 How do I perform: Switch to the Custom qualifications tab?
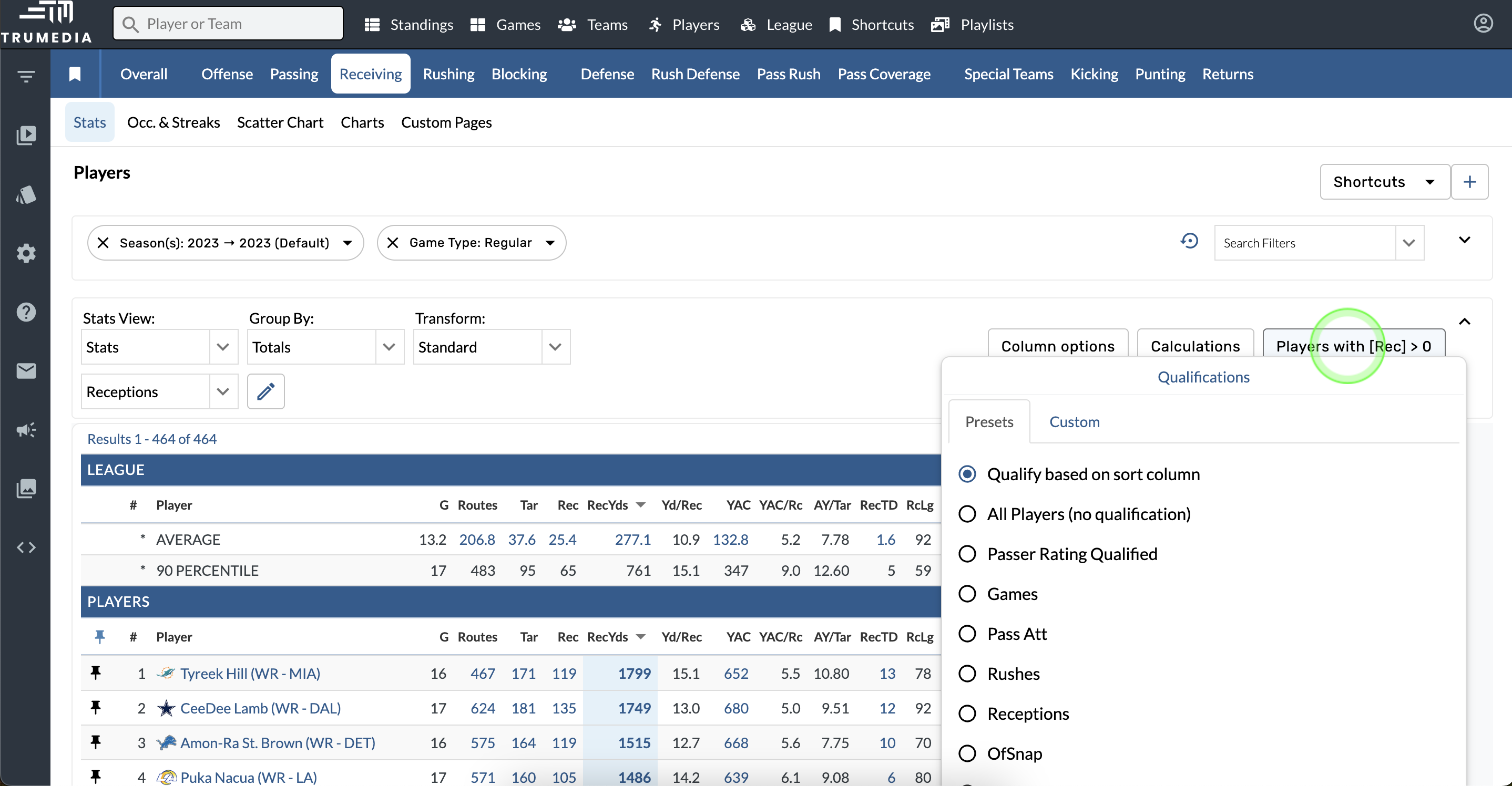[x=1074, y=422]
